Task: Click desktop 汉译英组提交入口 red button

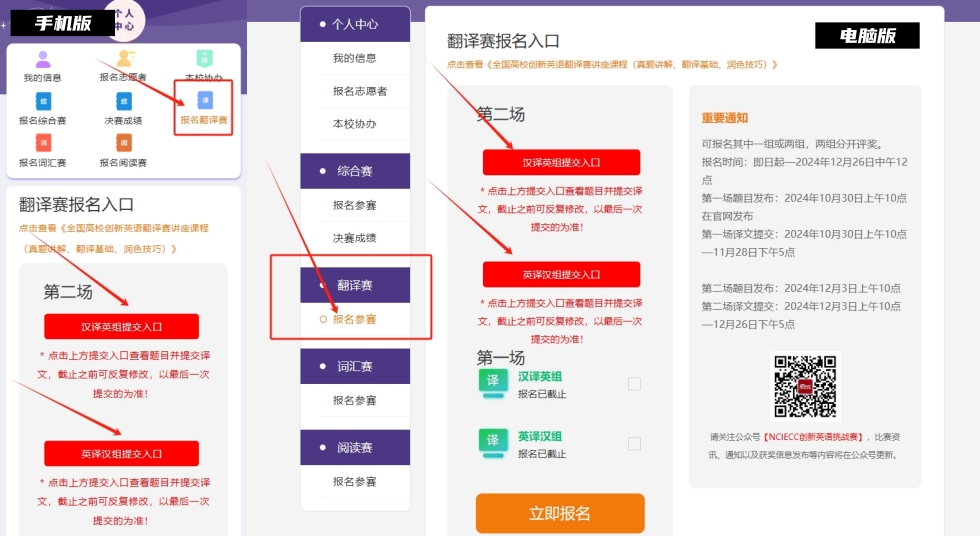Action: coord(561,162)
